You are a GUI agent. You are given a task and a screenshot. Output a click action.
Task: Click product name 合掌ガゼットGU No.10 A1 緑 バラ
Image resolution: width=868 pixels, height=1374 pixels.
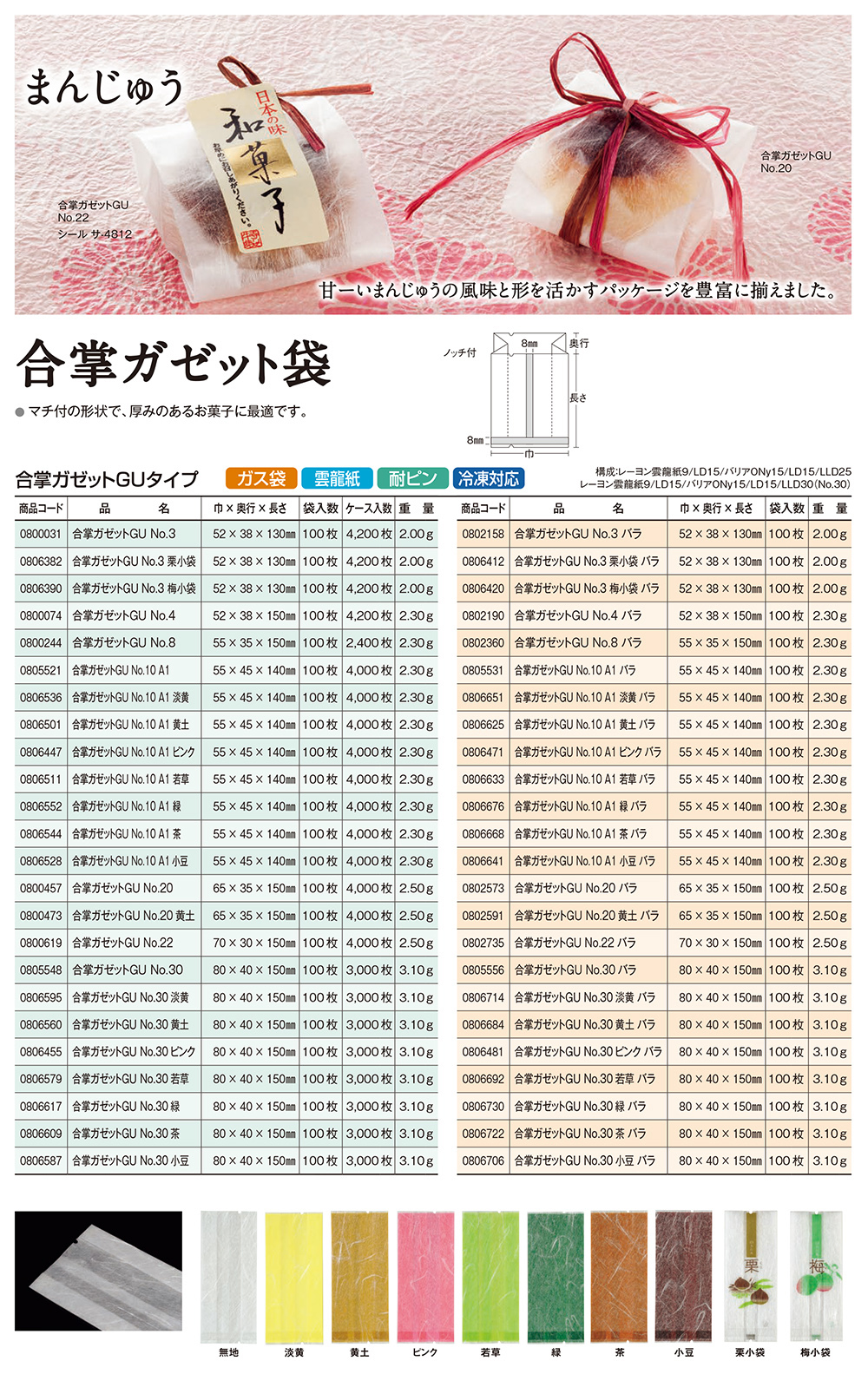click(581, 806)
